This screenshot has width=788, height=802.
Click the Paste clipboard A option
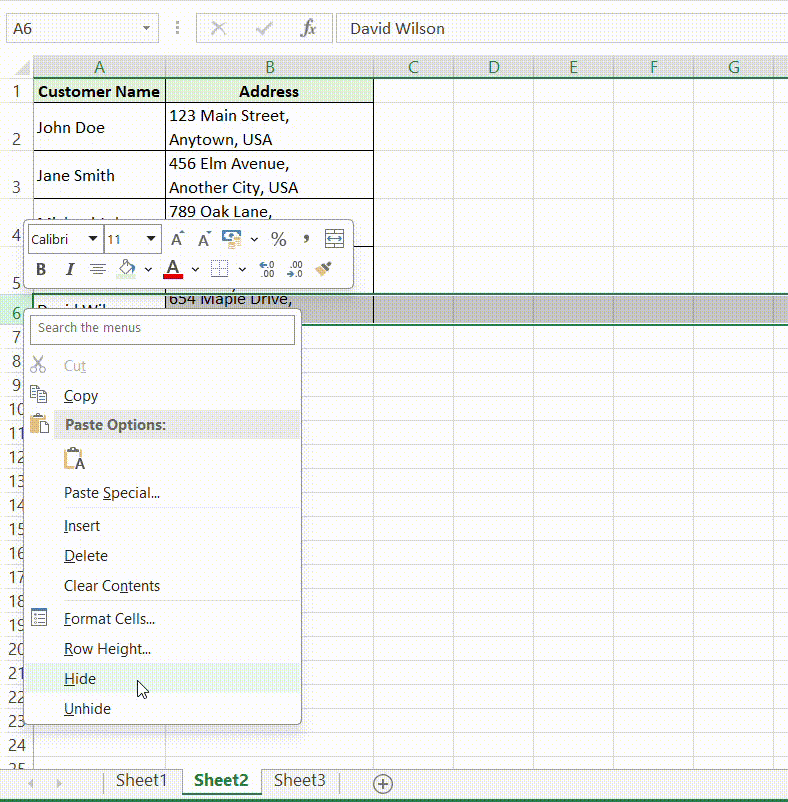pyautogui.click(x=74, y=459)
